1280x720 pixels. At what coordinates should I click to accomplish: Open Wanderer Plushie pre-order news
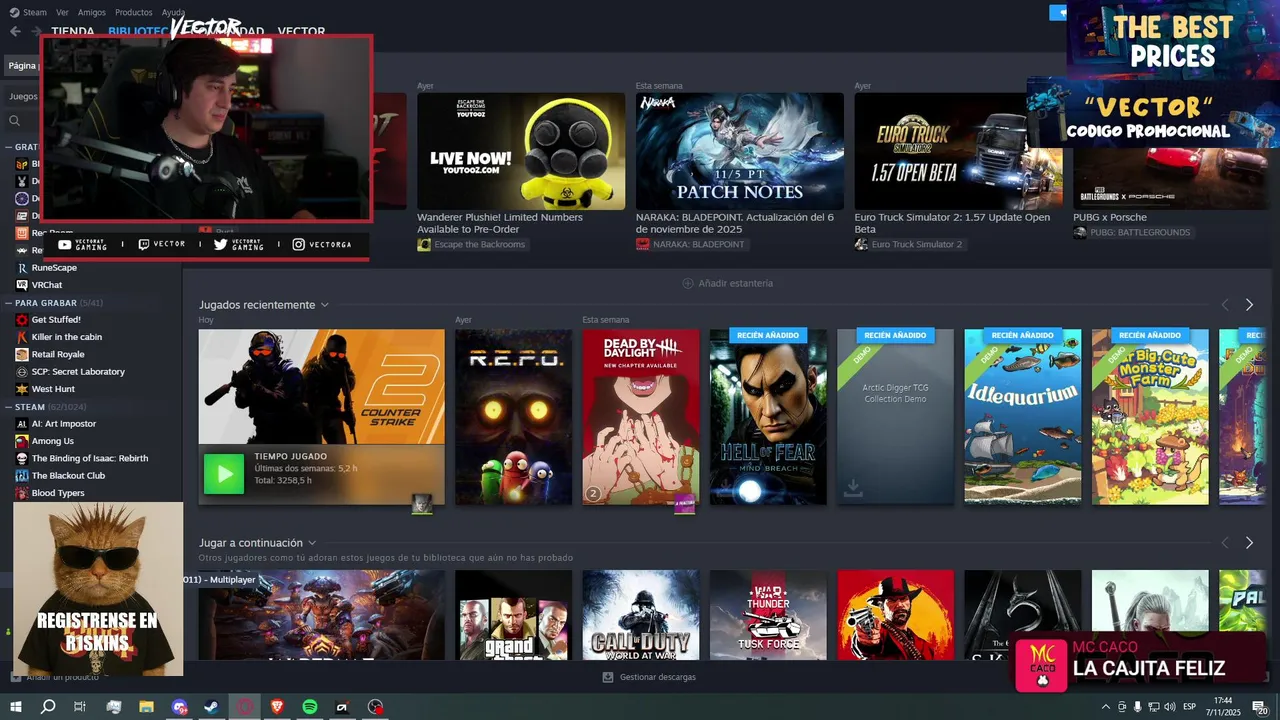click(x=500, y=223)
